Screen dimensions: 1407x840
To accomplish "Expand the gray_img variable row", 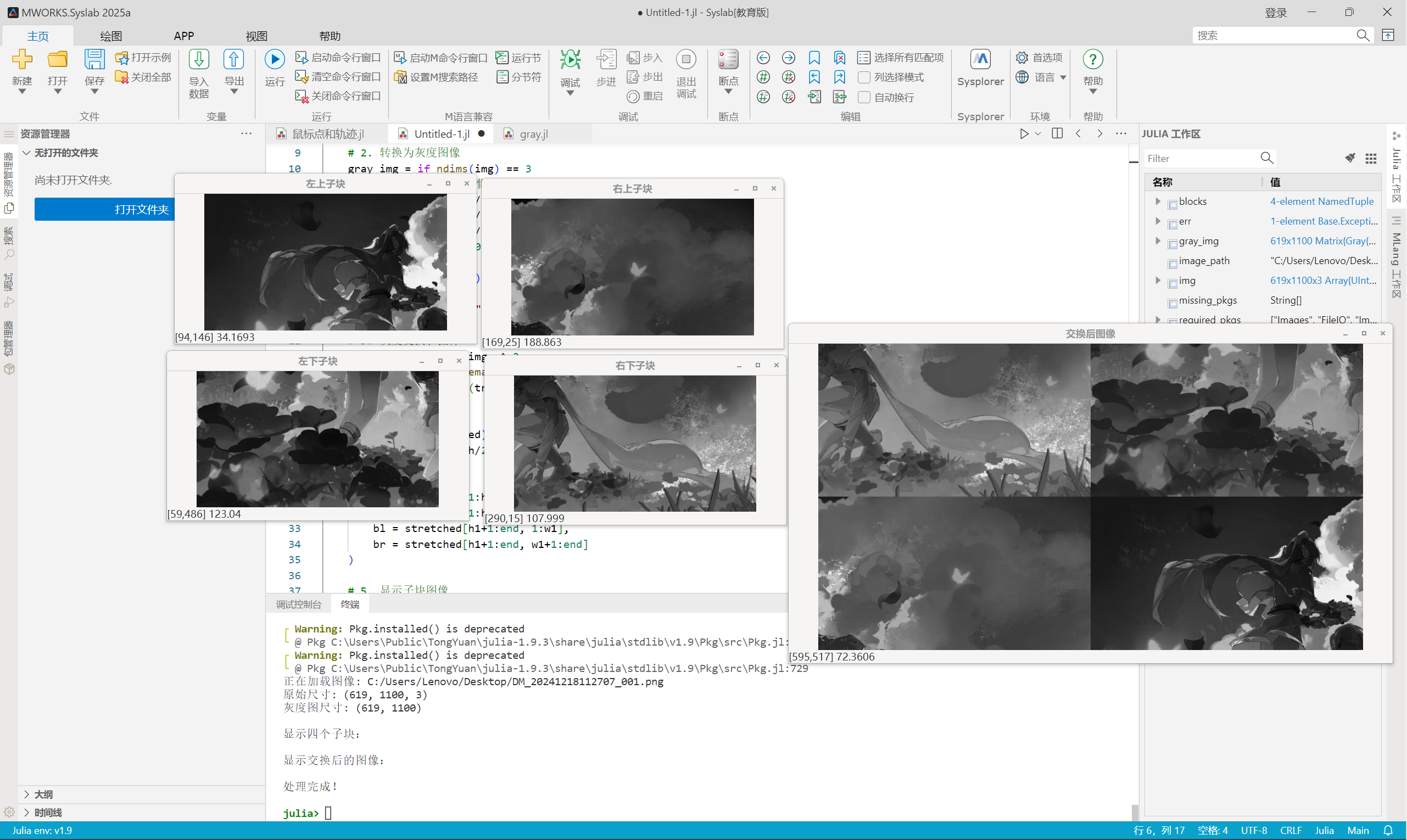I will tap(1158, 241).
